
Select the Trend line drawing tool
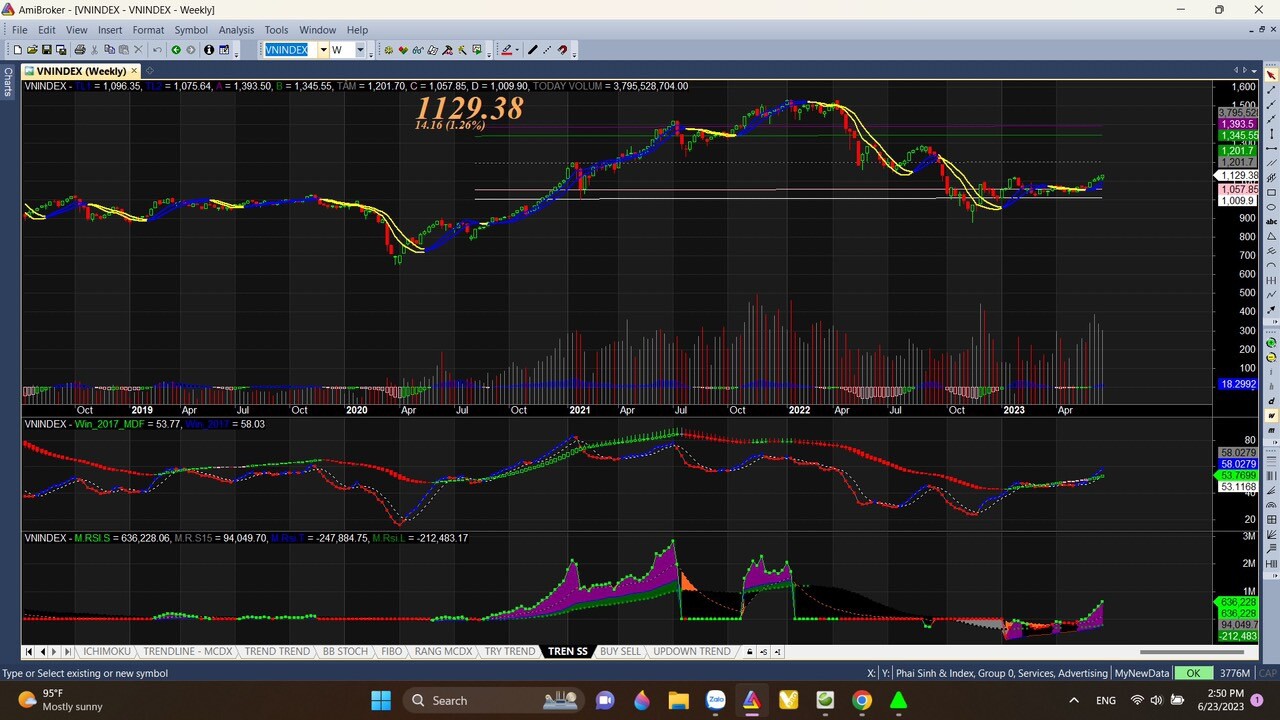pyautogui.click(x=1271, y=90)
